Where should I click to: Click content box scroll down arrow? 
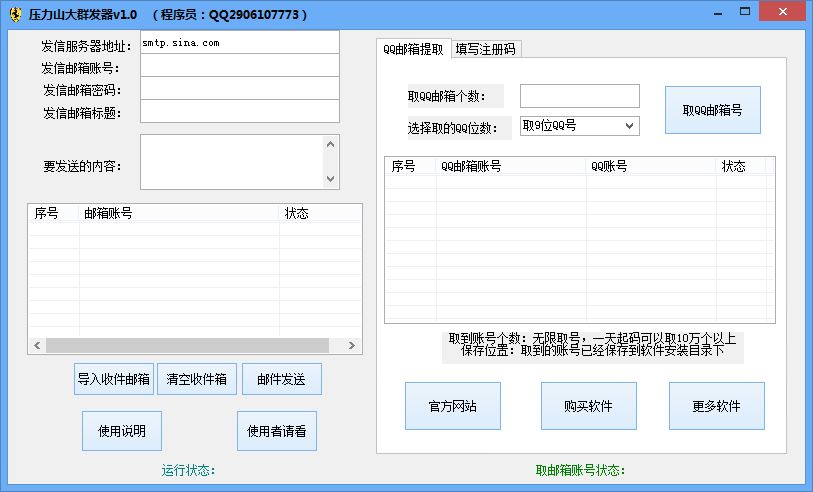(331, 179)
